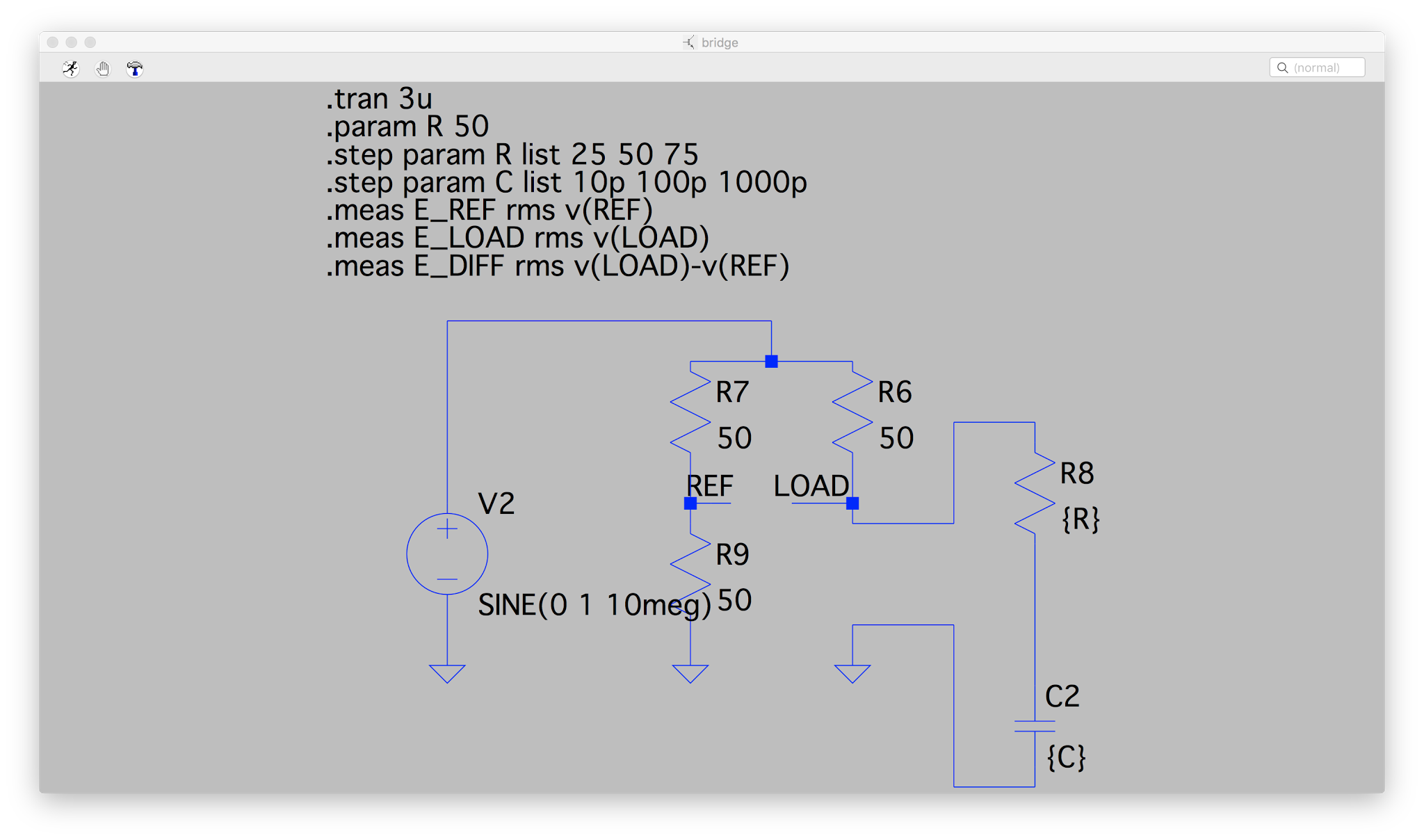
Task: Click the magnifier icon in search box
Action: coord(1283,67)
